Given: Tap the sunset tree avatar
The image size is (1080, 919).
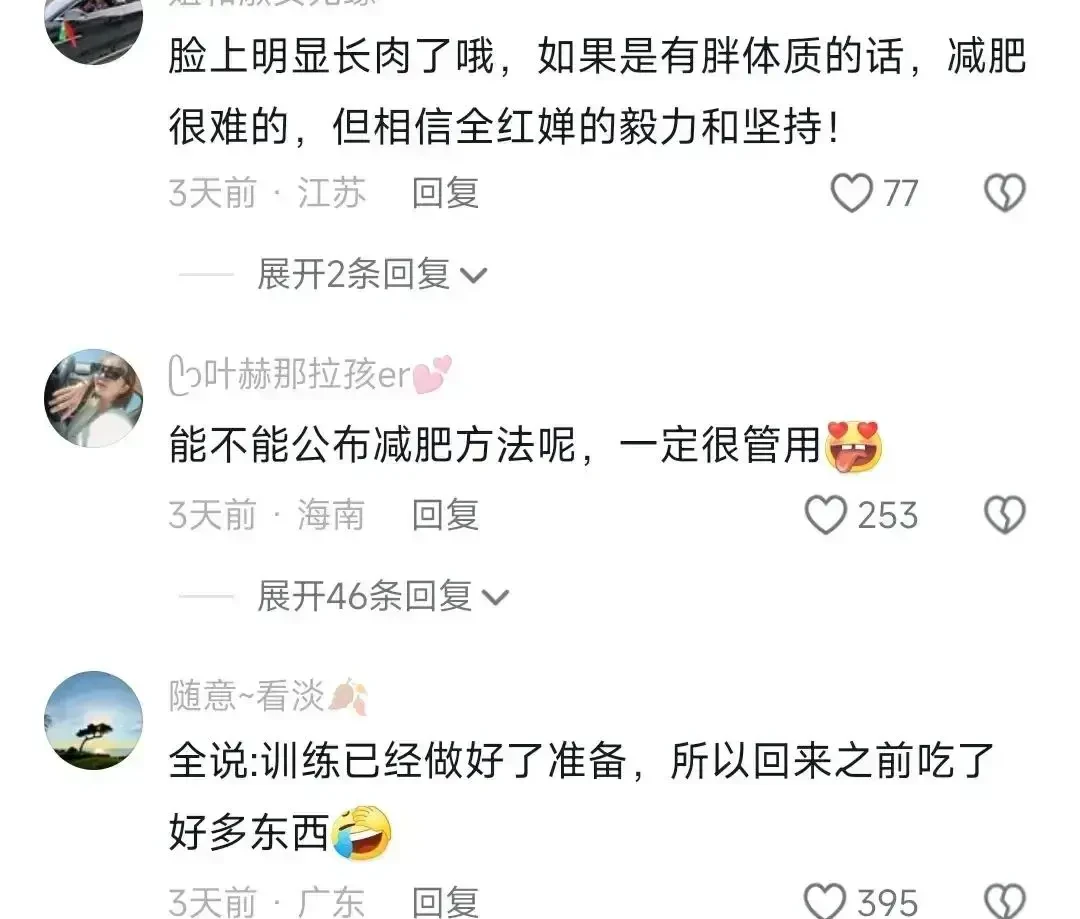Looking at the screenshot, I should [x=94, y=720].
